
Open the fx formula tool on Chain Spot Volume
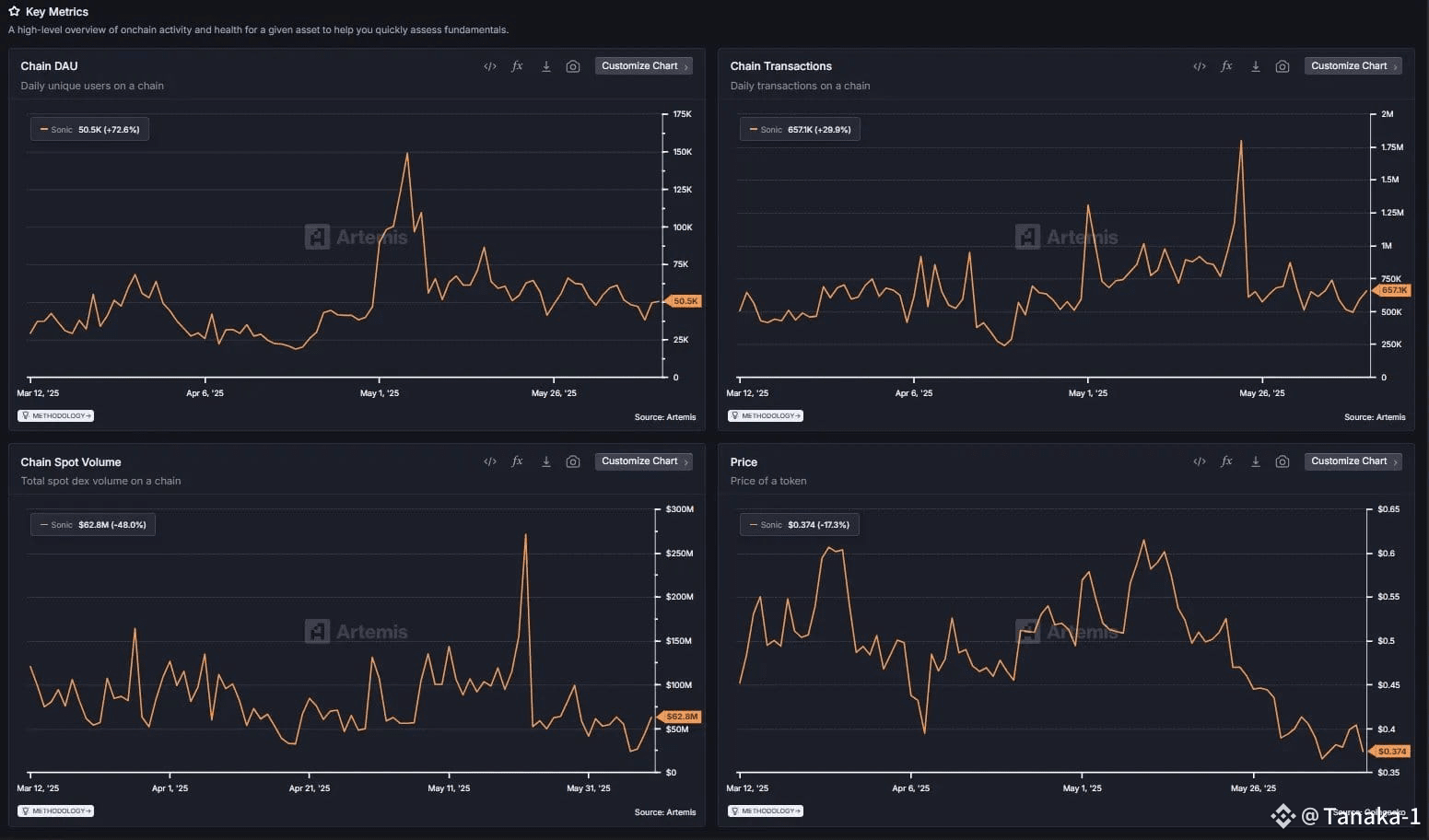(518, 461)
